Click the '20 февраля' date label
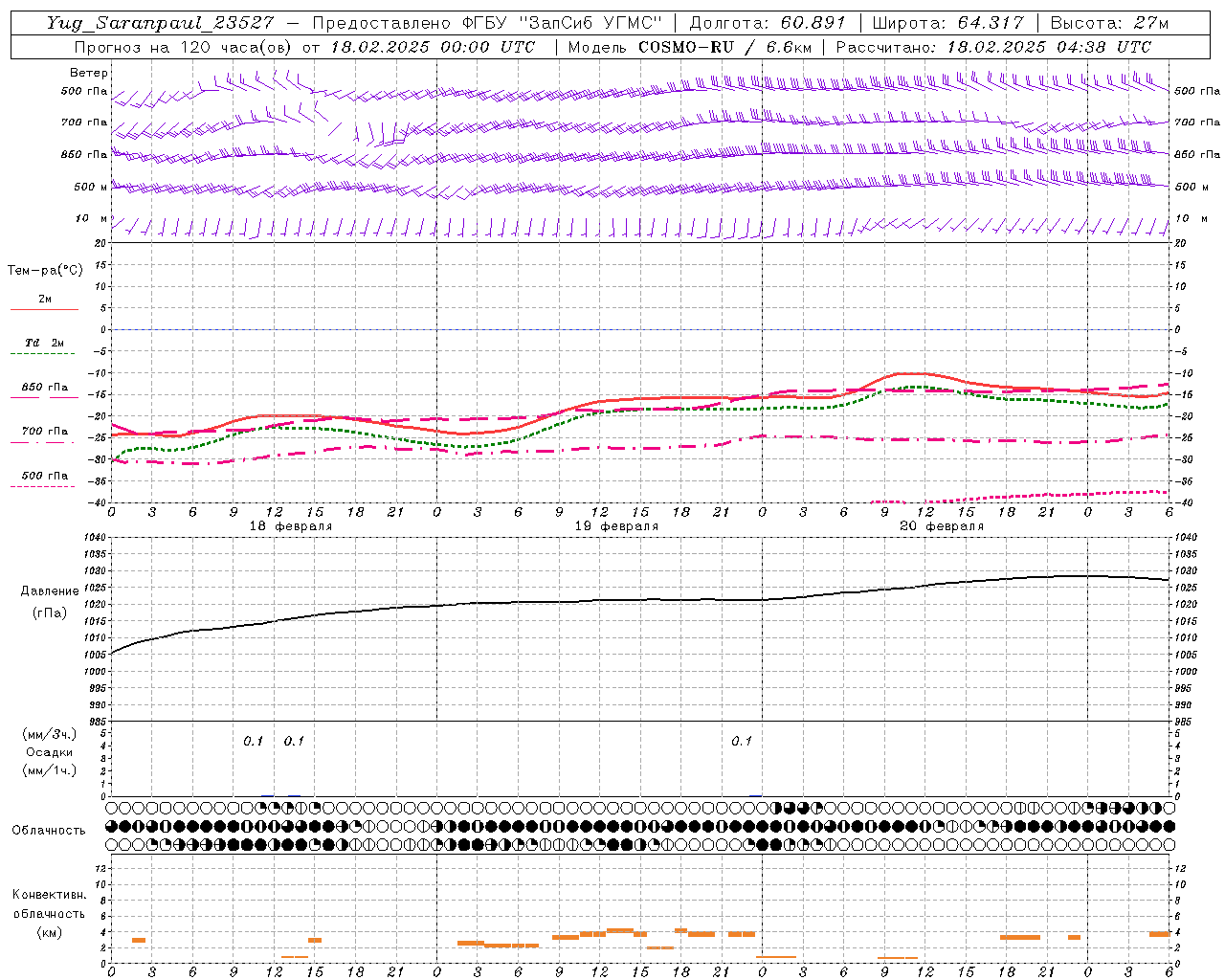The height and width of the screenshot is (980, 1225). 942,526
